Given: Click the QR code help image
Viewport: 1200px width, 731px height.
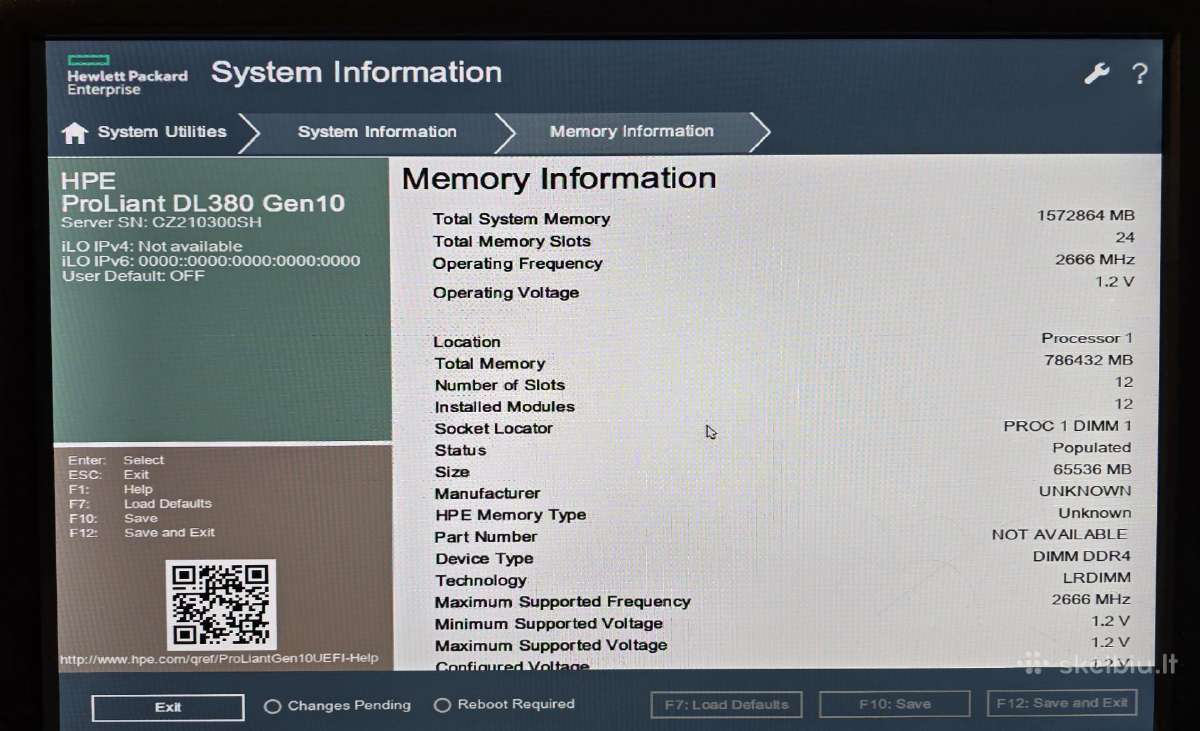Looking at the screenshot, I should coord(220,605).
